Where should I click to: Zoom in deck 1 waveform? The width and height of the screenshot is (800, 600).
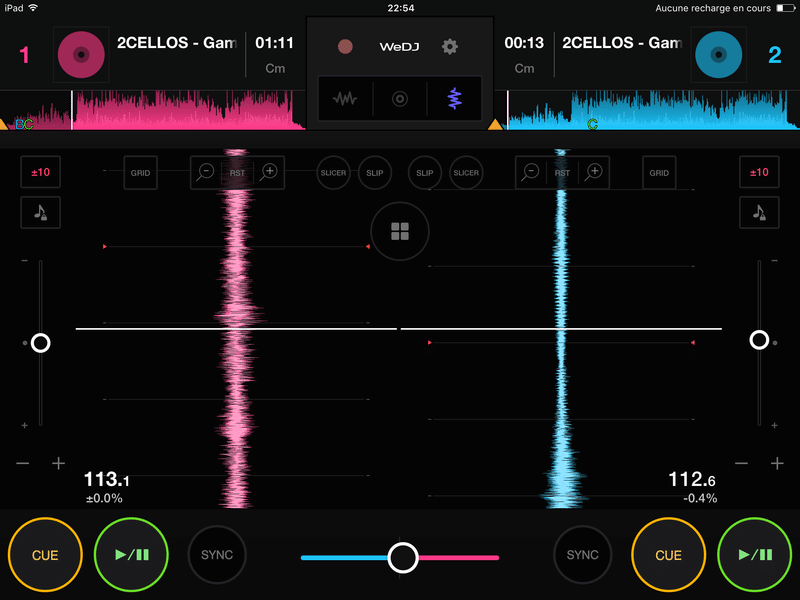[x=269, y=172]
